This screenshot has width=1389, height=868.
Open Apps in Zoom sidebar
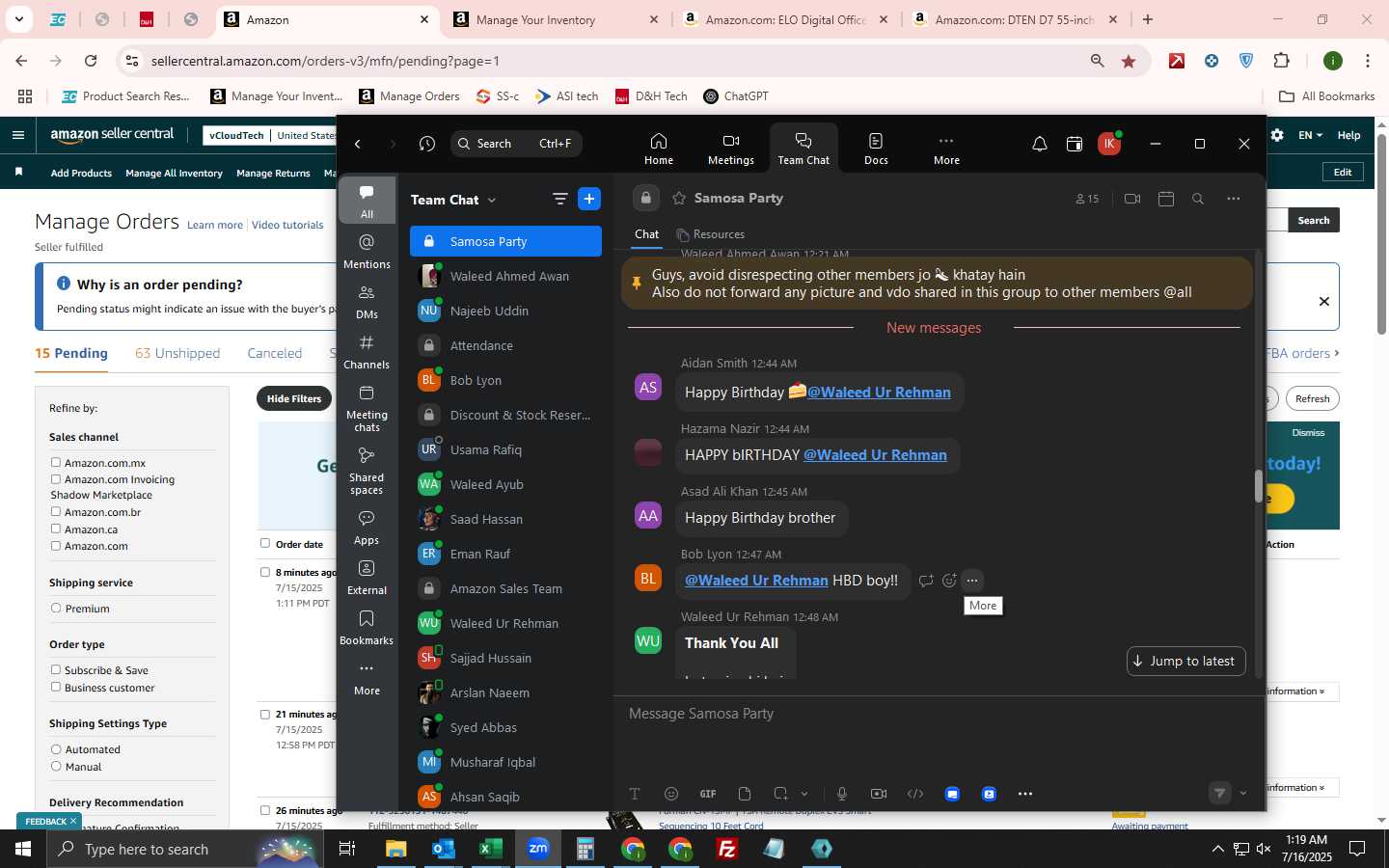click(367, 528)
